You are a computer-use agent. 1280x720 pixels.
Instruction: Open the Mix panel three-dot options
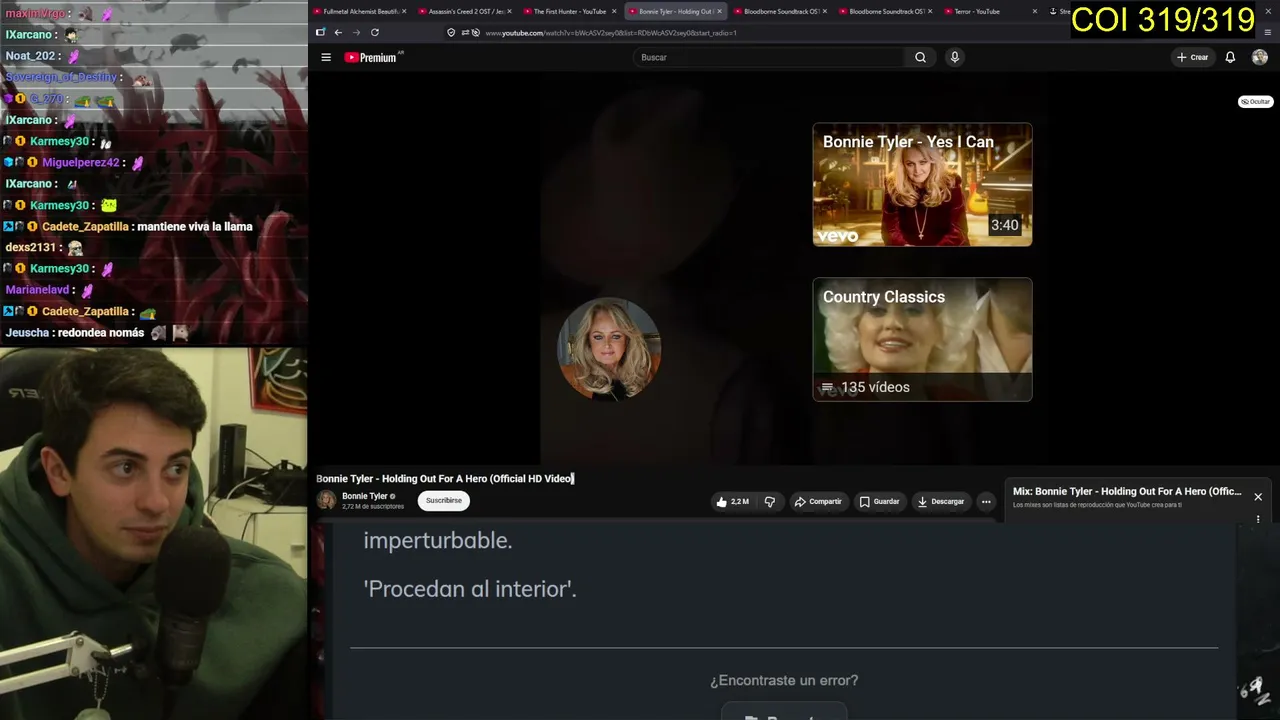1258,519
